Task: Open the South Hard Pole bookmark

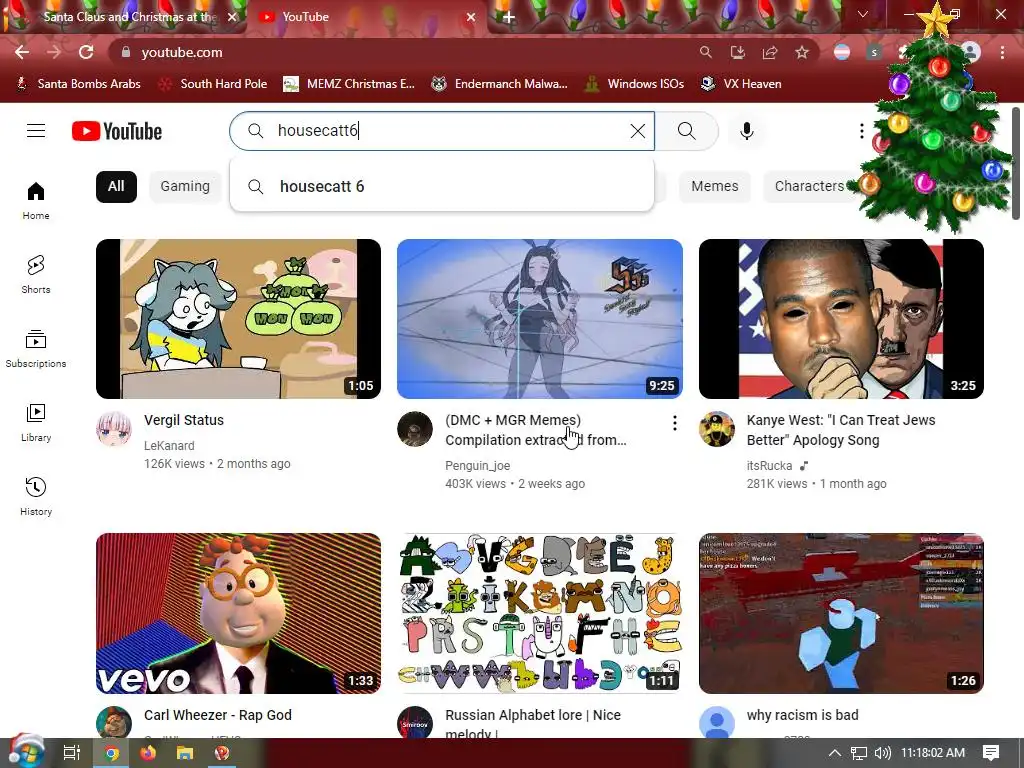Action: pos(214,84)
